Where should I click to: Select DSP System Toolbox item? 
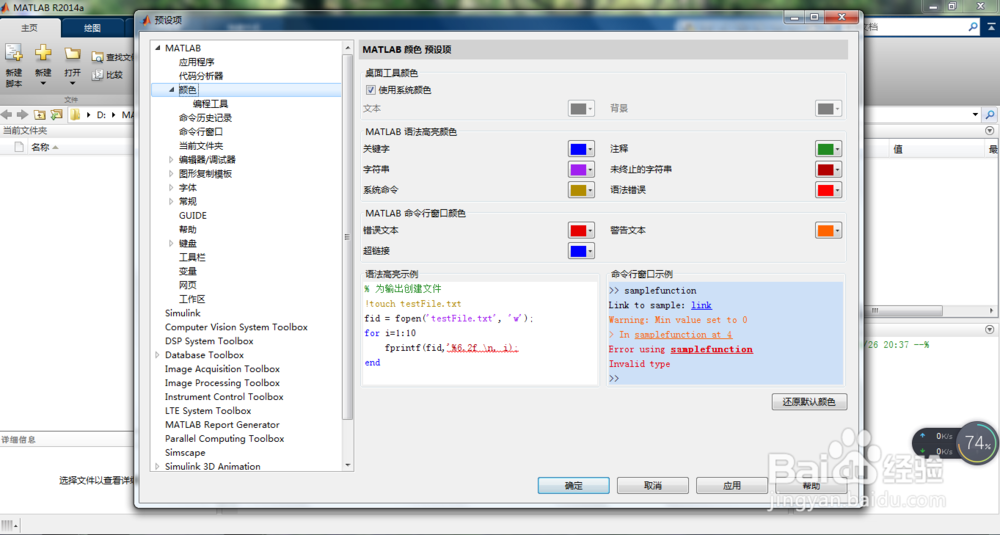209,341
